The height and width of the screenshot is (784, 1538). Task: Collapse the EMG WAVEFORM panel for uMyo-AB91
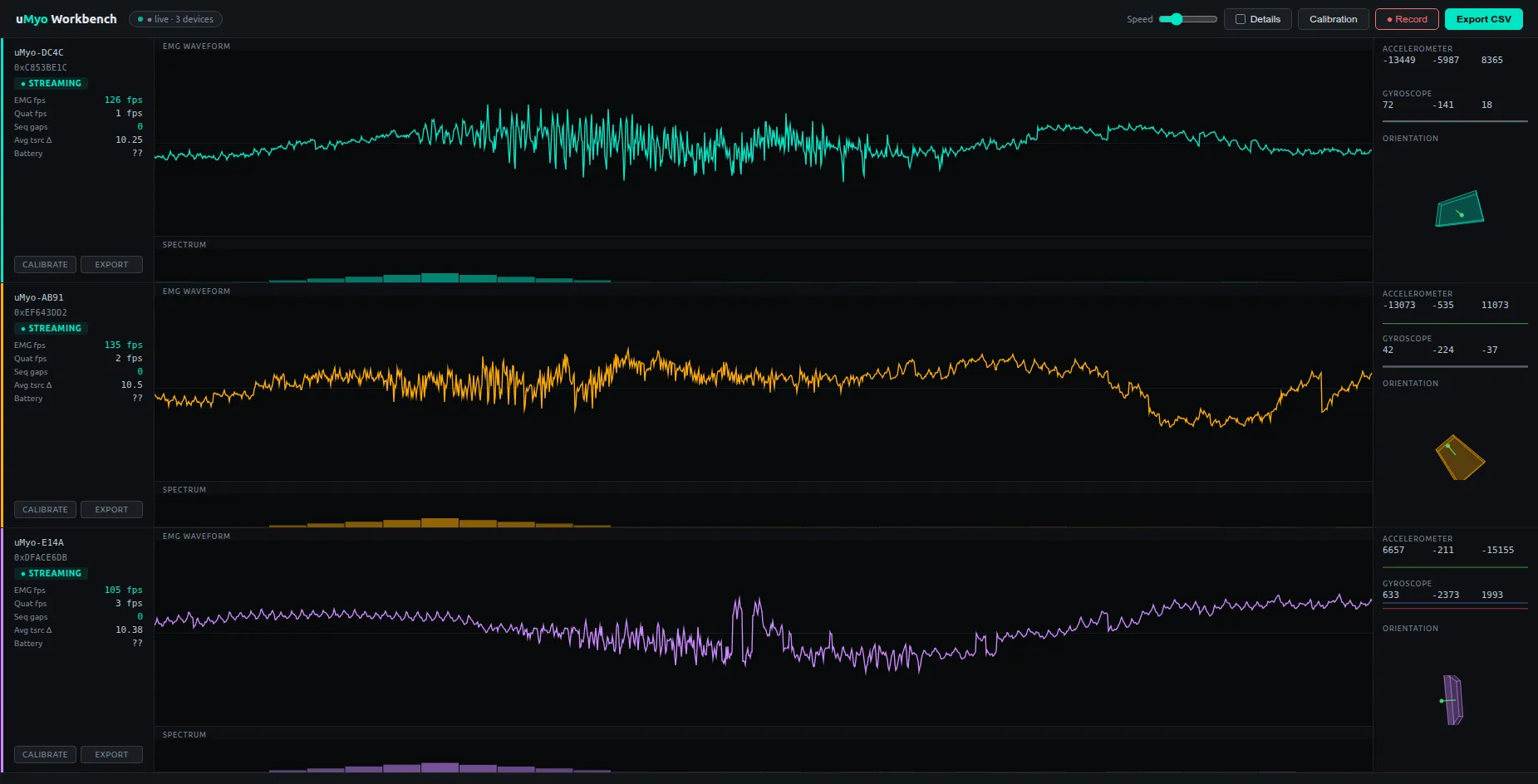coord(196,291)
